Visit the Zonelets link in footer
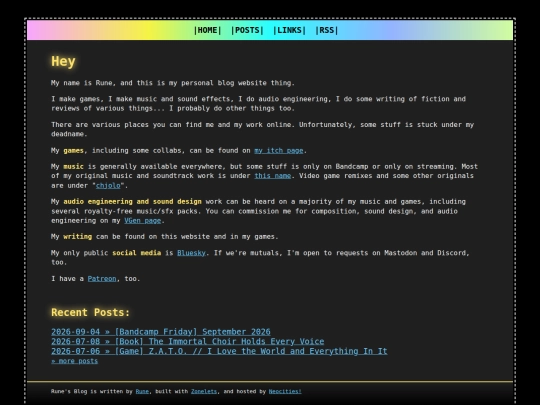The image size is (540, 405). click(204, 392)
